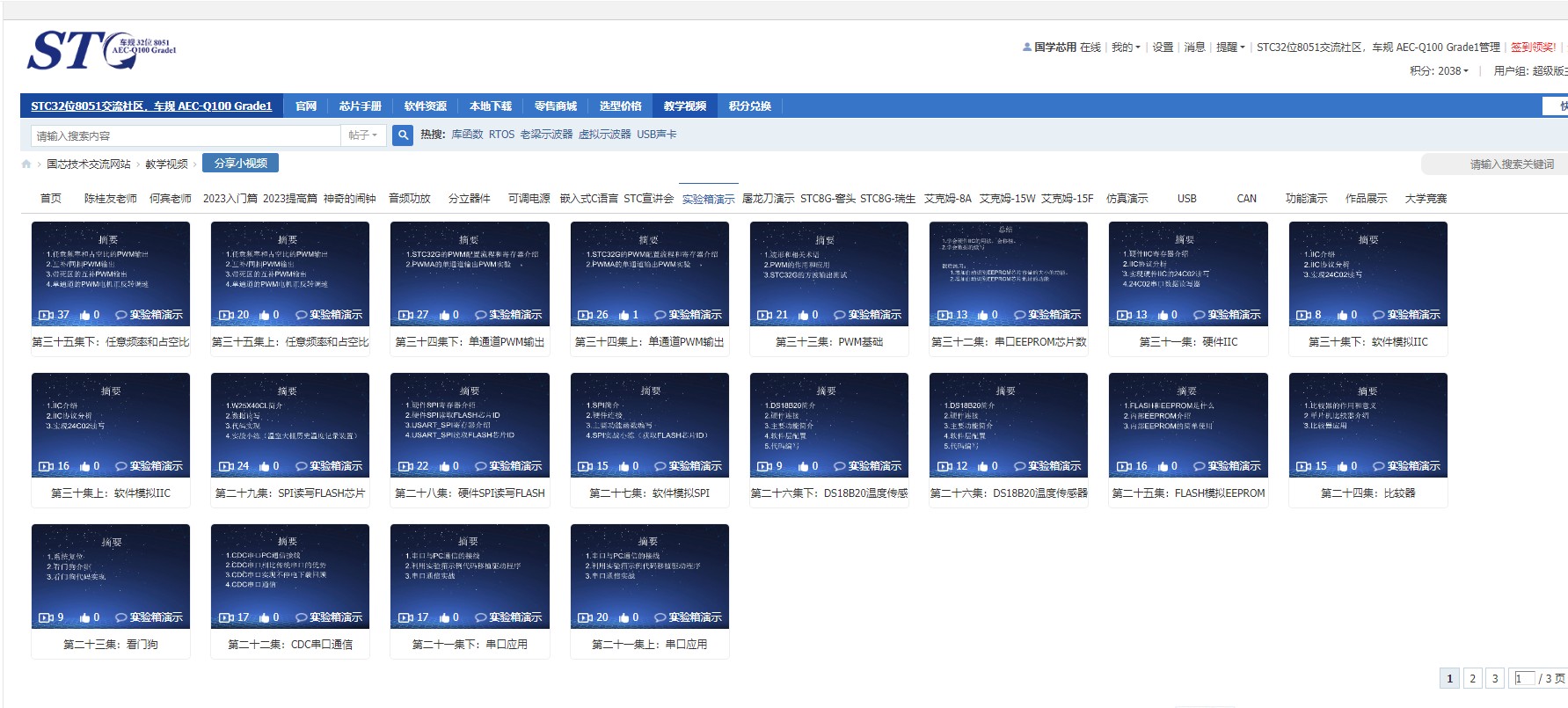Image resolution: width=1568 pixels, height=708 pixels.
Task: Click thumbs-up icon on 第三十四集上 card
Action: pyautogui.click(x=624, y=315)
